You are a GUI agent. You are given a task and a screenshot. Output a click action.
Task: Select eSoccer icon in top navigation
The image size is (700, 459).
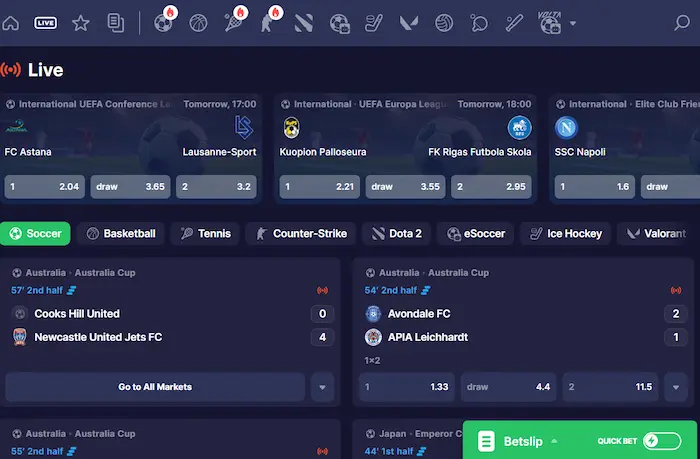point(339,24)
